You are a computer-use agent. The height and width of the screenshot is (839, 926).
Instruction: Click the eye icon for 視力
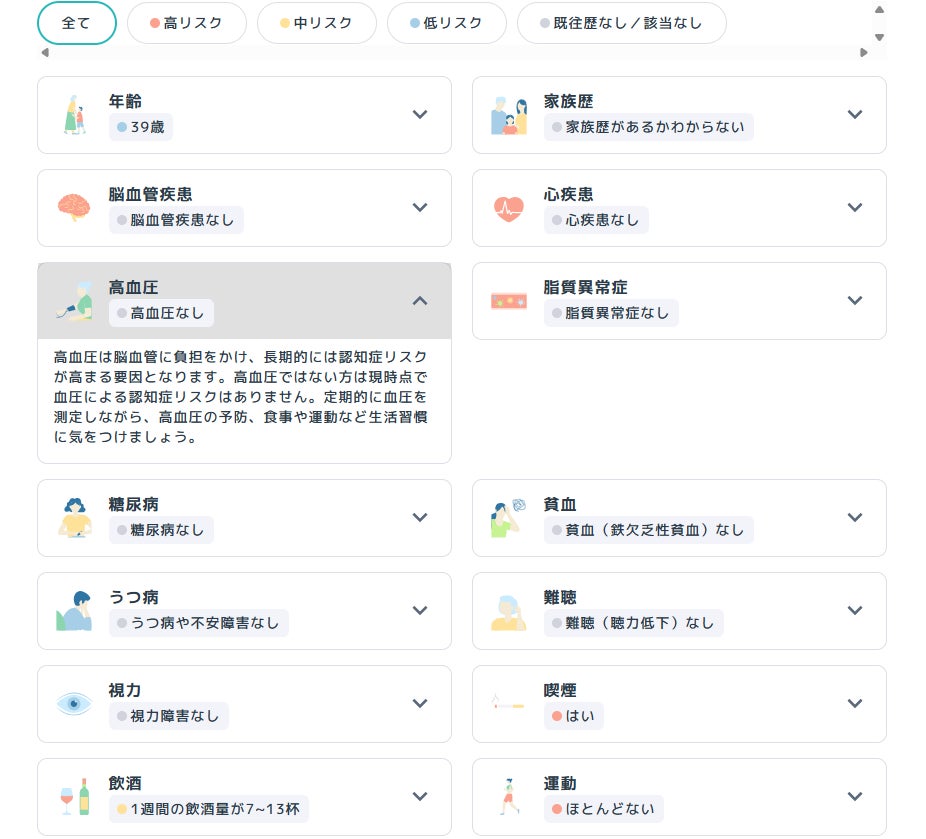click(x=74, y=703)
